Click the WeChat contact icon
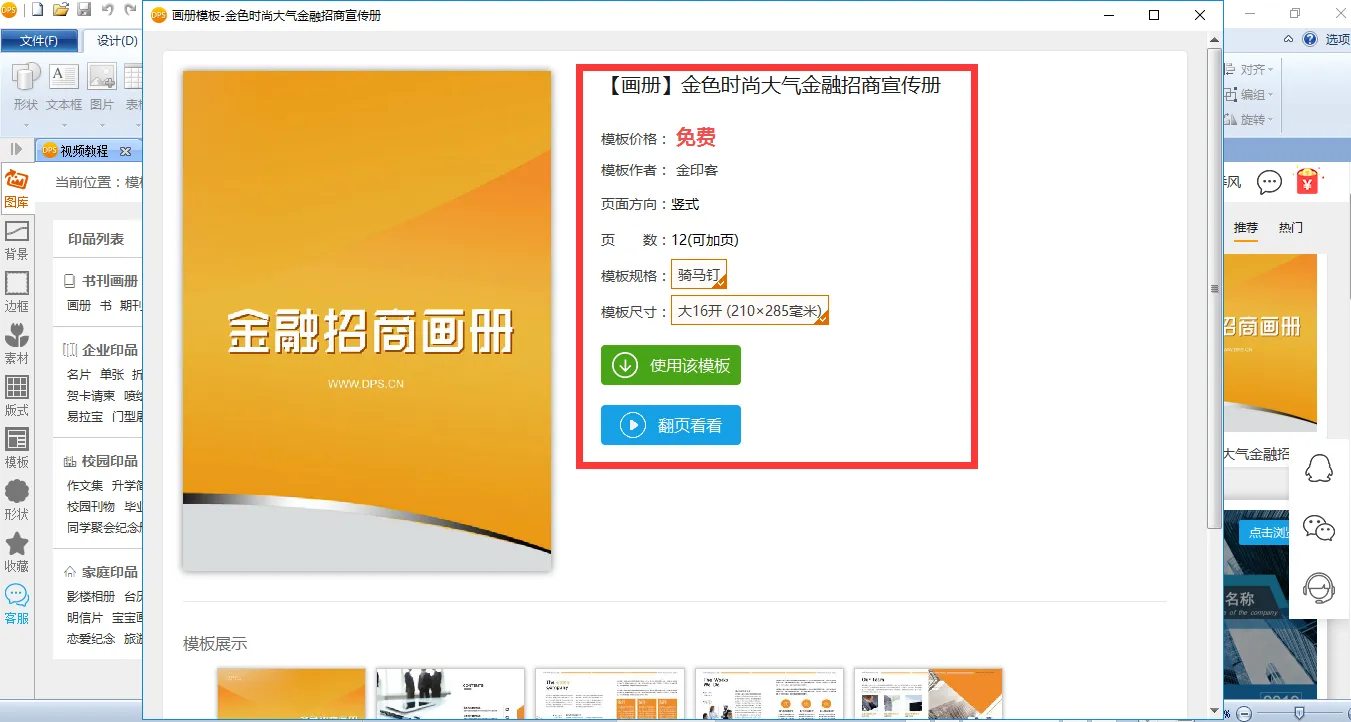 point(1320,528)
